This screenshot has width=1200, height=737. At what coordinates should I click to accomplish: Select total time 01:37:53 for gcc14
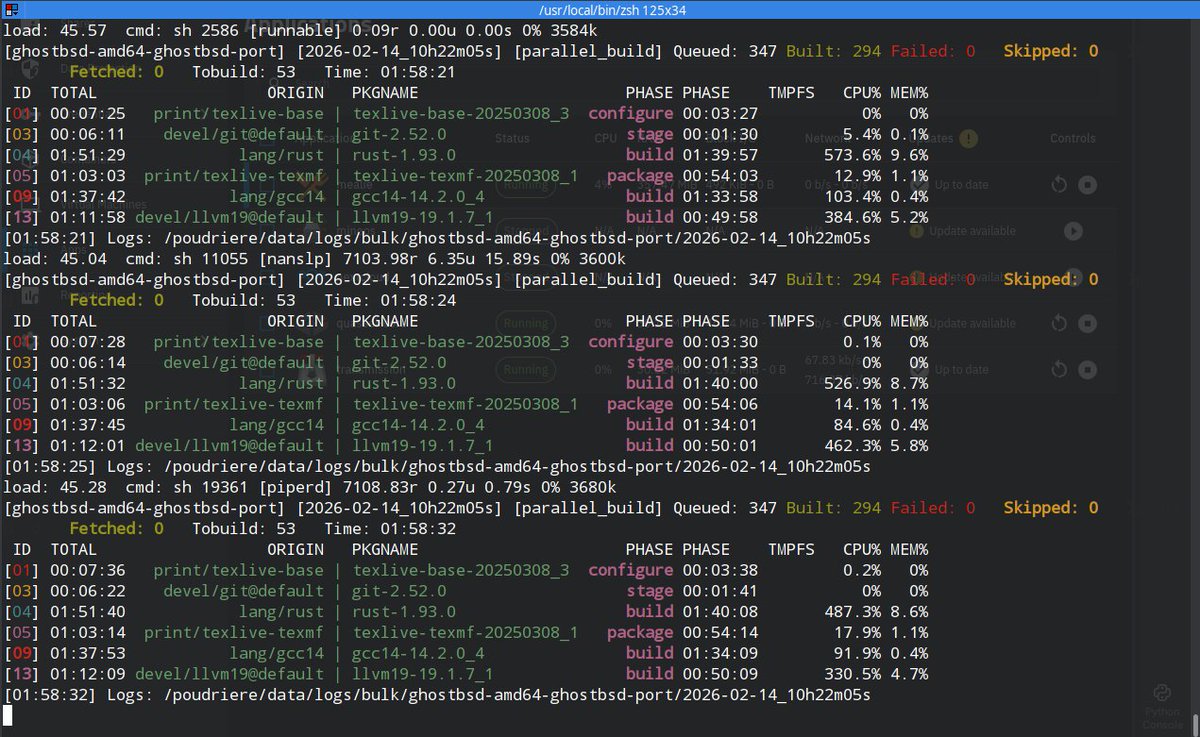[x=88, y=653]
